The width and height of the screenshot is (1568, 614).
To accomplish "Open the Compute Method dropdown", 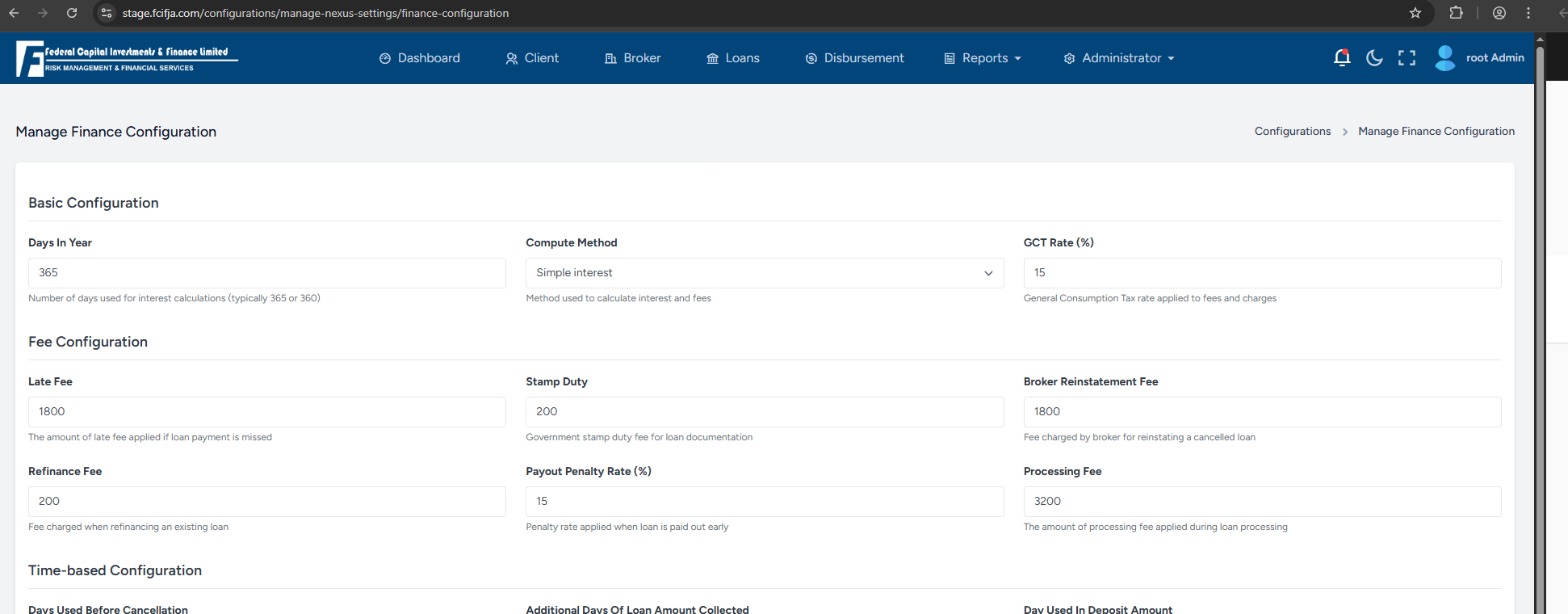I will pos(764,273).
